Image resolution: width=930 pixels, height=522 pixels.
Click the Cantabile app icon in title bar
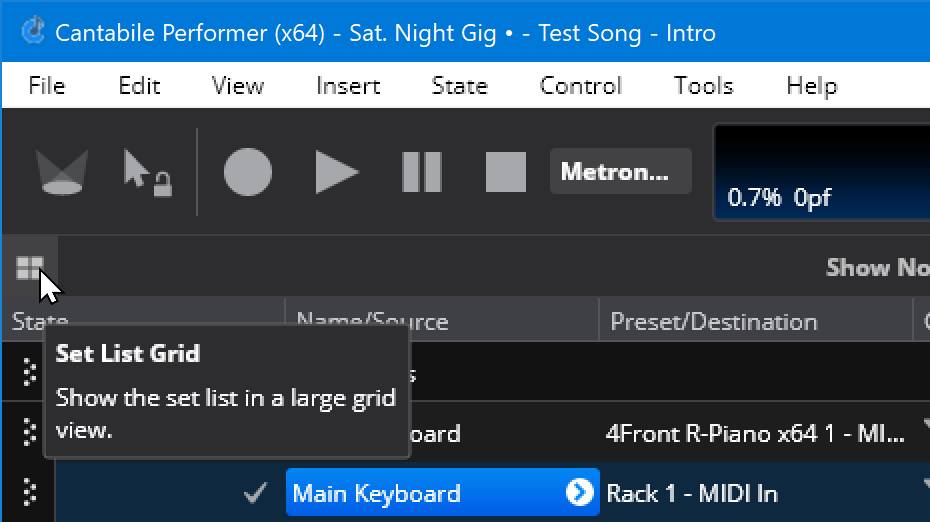(x=33, y=31)
